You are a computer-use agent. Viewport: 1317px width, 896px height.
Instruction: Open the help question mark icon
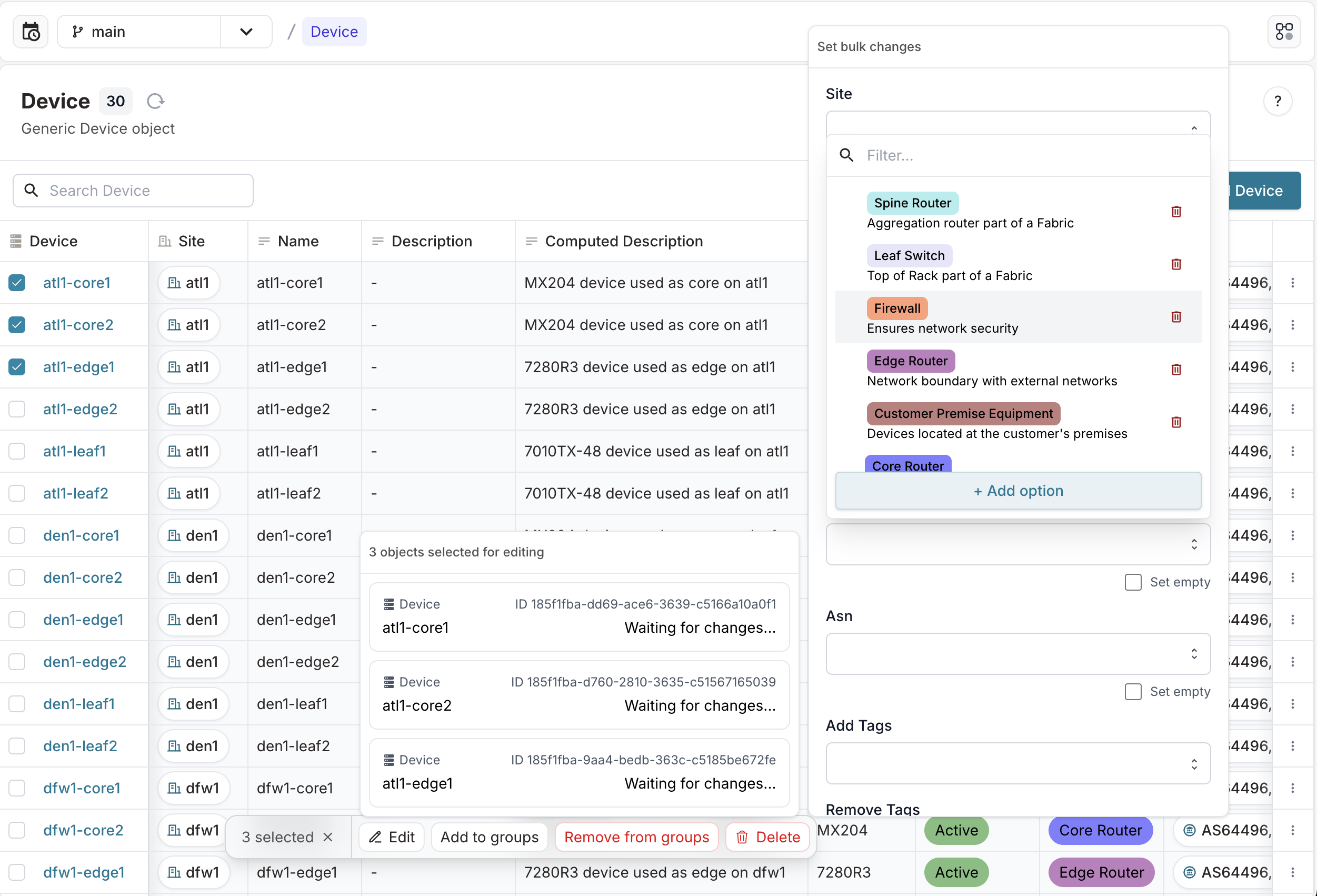1278,101
